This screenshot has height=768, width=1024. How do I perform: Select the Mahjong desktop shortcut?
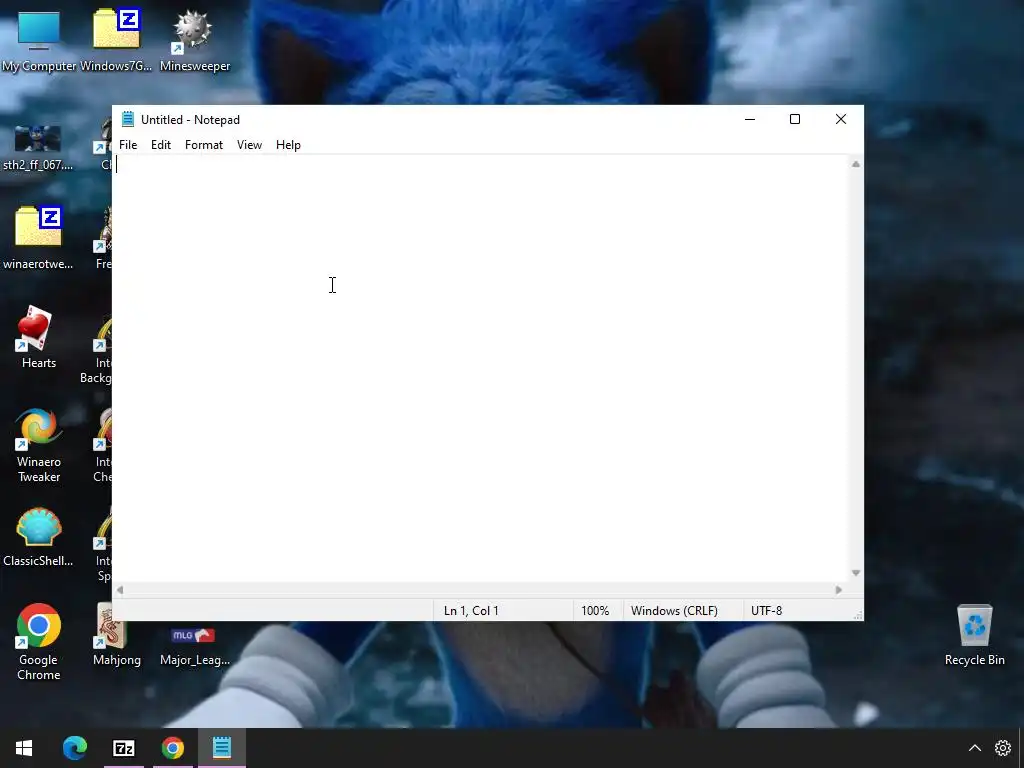pyautogui.click(x=116, y=635)
